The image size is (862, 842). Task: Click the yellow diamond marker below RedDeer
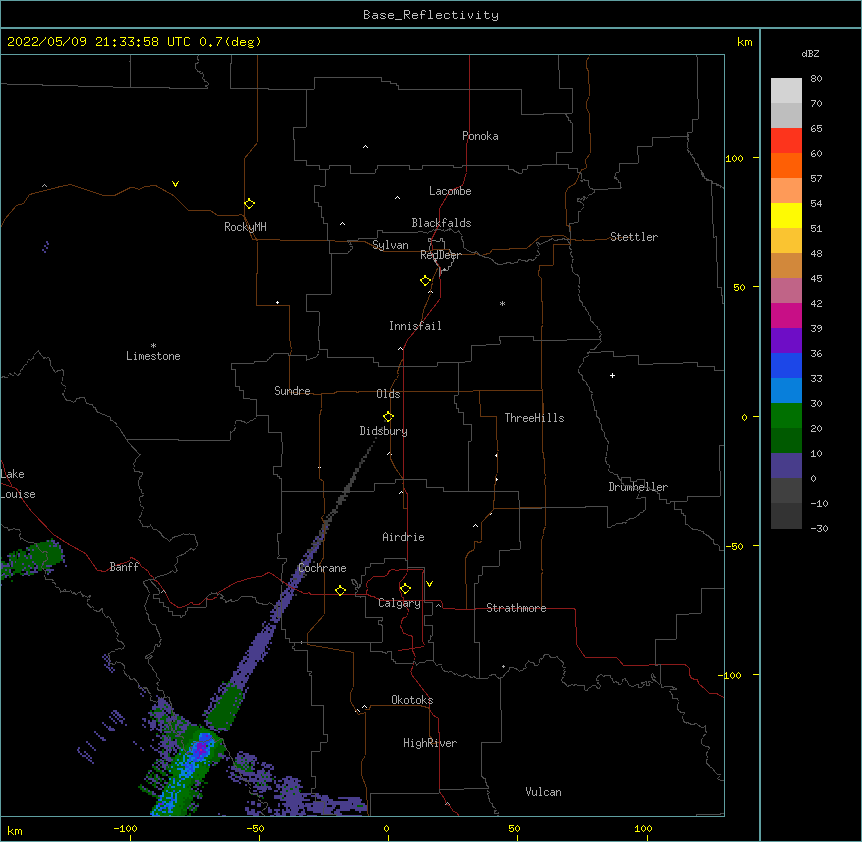pyautogui.click(x=425, y=281)
